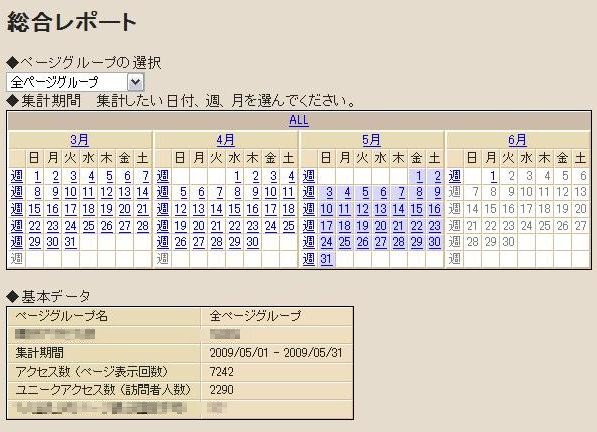597x432 pixels.
Task: Select May 31 date link
Action: click(x=326, y=259)
